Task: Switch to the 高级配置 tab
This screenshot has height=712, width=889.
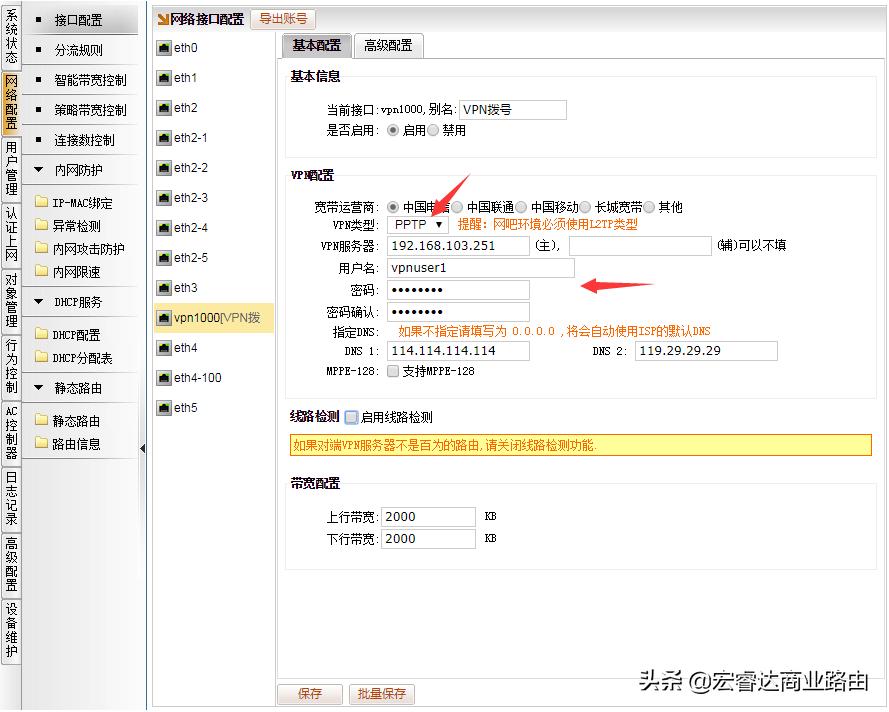Action: click(x=388, y=45)
